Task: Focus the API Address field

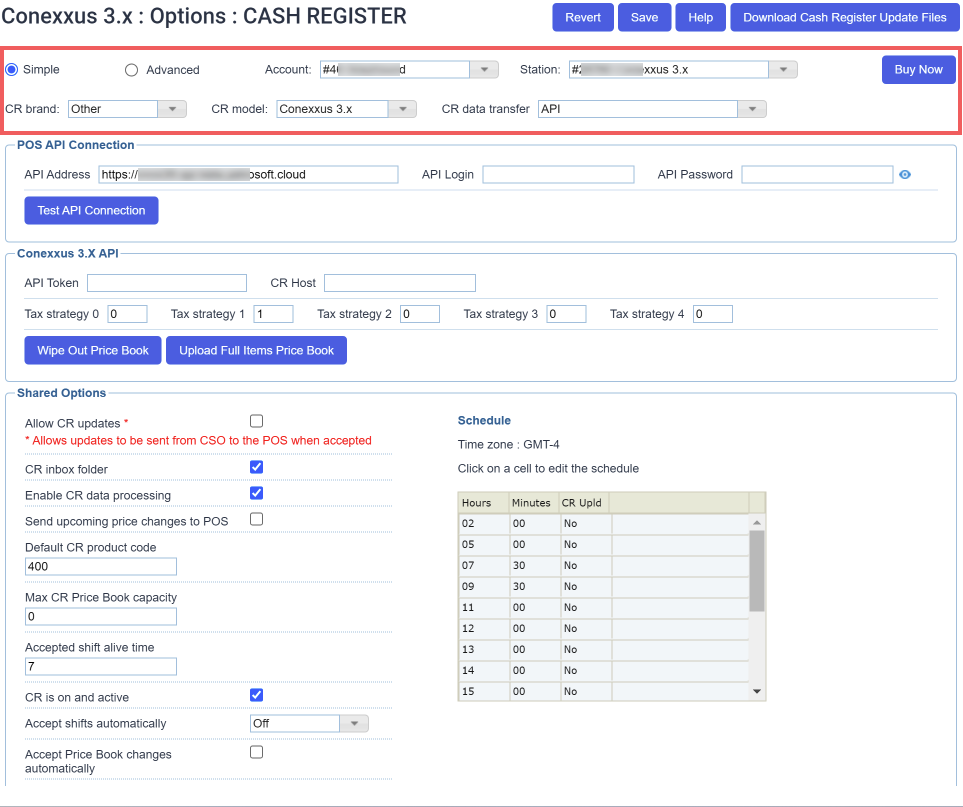Action: pyautogui.click(x=248, y=174)
